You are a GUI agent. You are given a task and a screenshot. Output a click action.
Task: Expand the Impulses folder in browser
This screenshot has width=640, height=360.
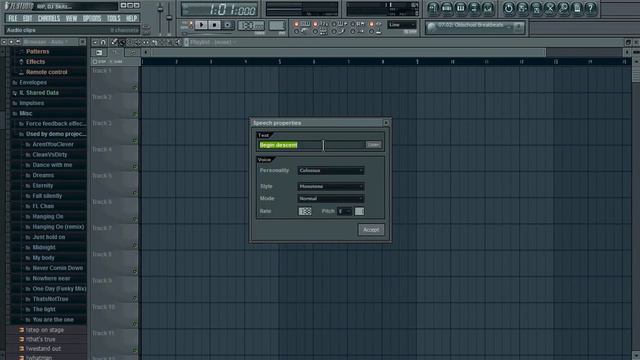pos(31,103)
